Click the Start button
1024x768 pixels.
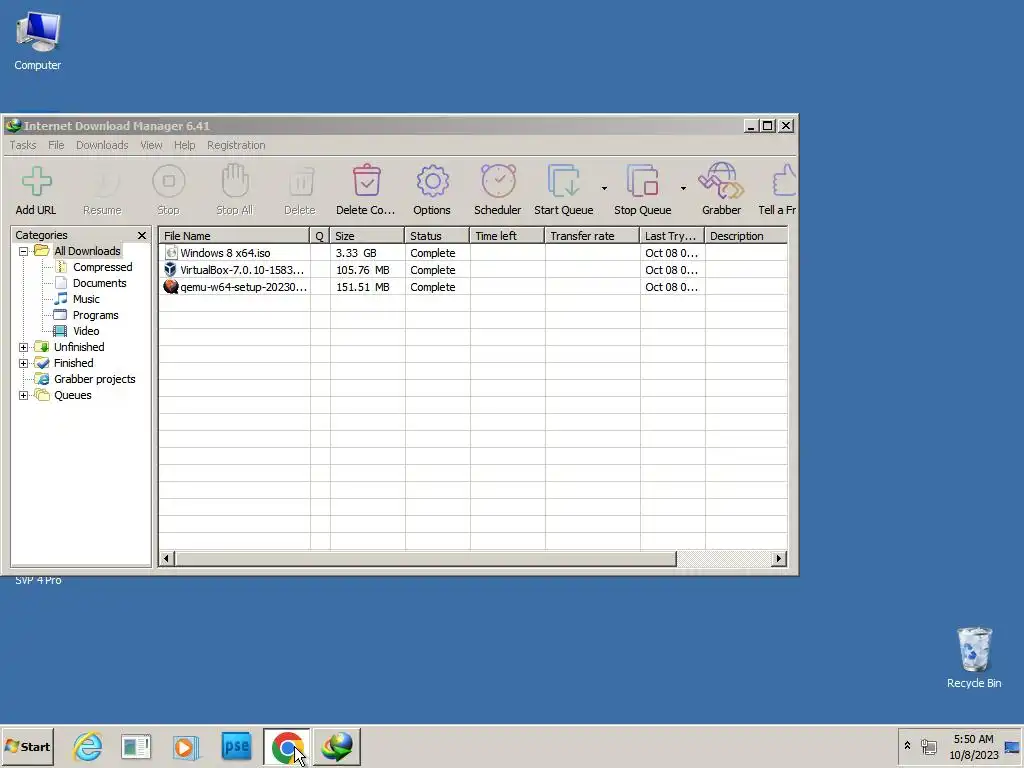point(27,746)
